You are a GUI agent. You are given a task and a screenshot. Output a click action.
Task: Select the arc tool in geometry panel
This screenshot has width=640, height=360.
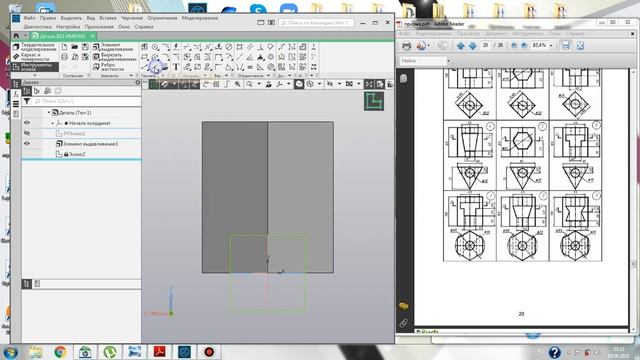(x=155, y=57)
